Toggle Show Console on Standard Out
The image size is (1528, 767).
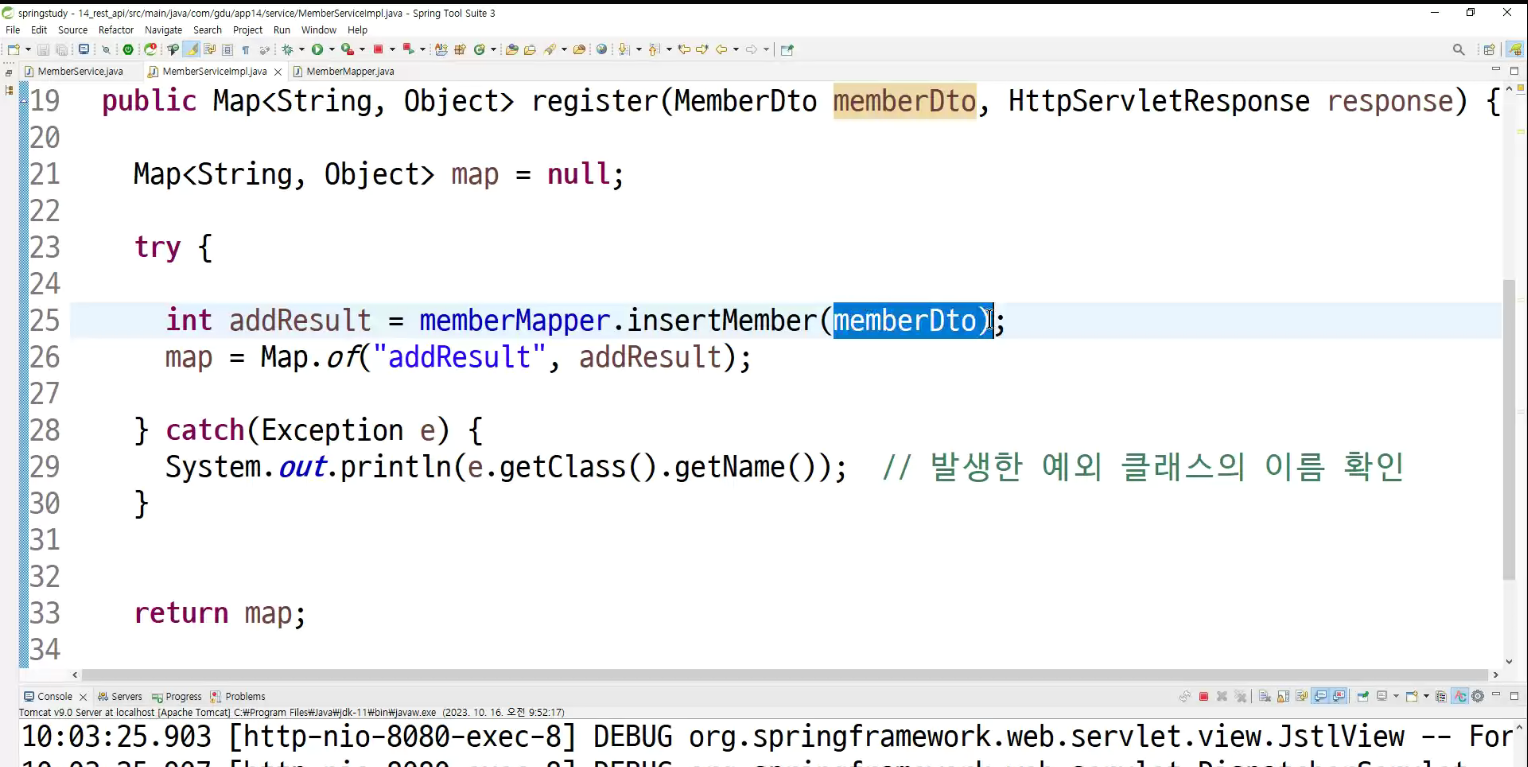click(1320, 696)
